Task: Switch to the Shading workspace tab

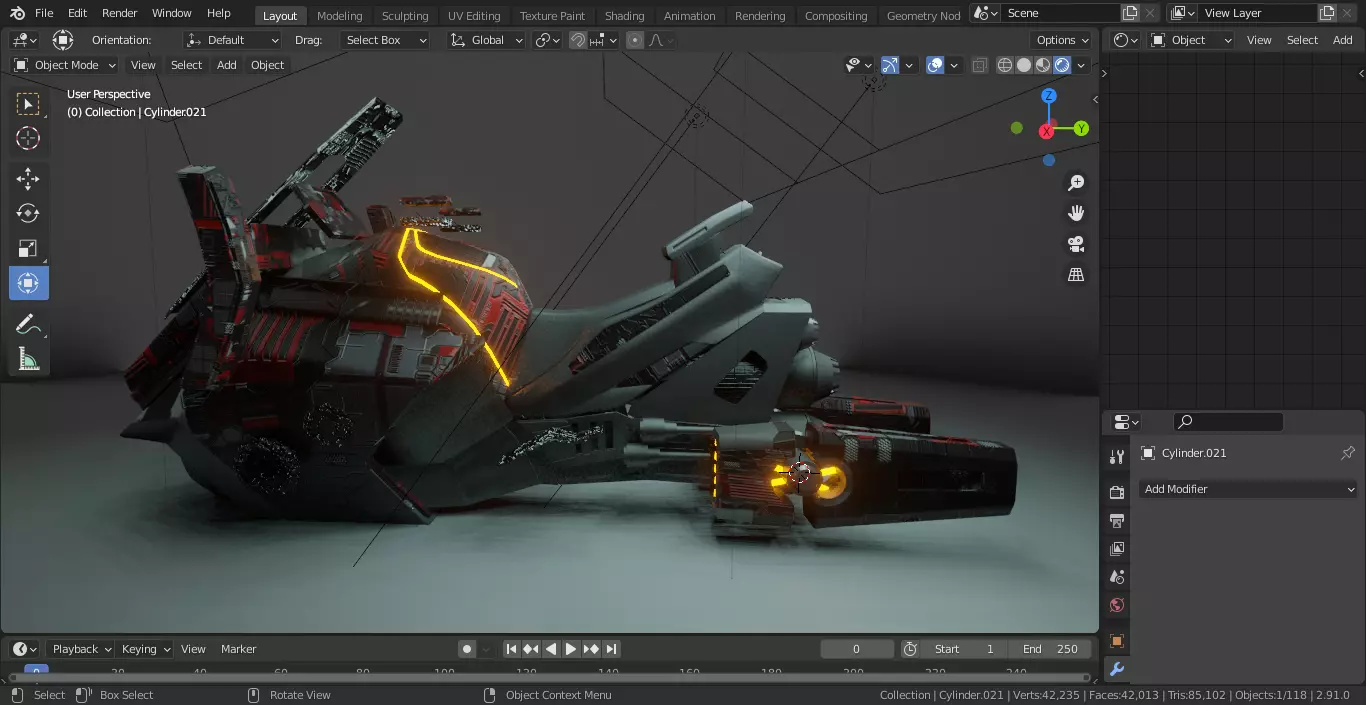Action: [x=624, y=15]
